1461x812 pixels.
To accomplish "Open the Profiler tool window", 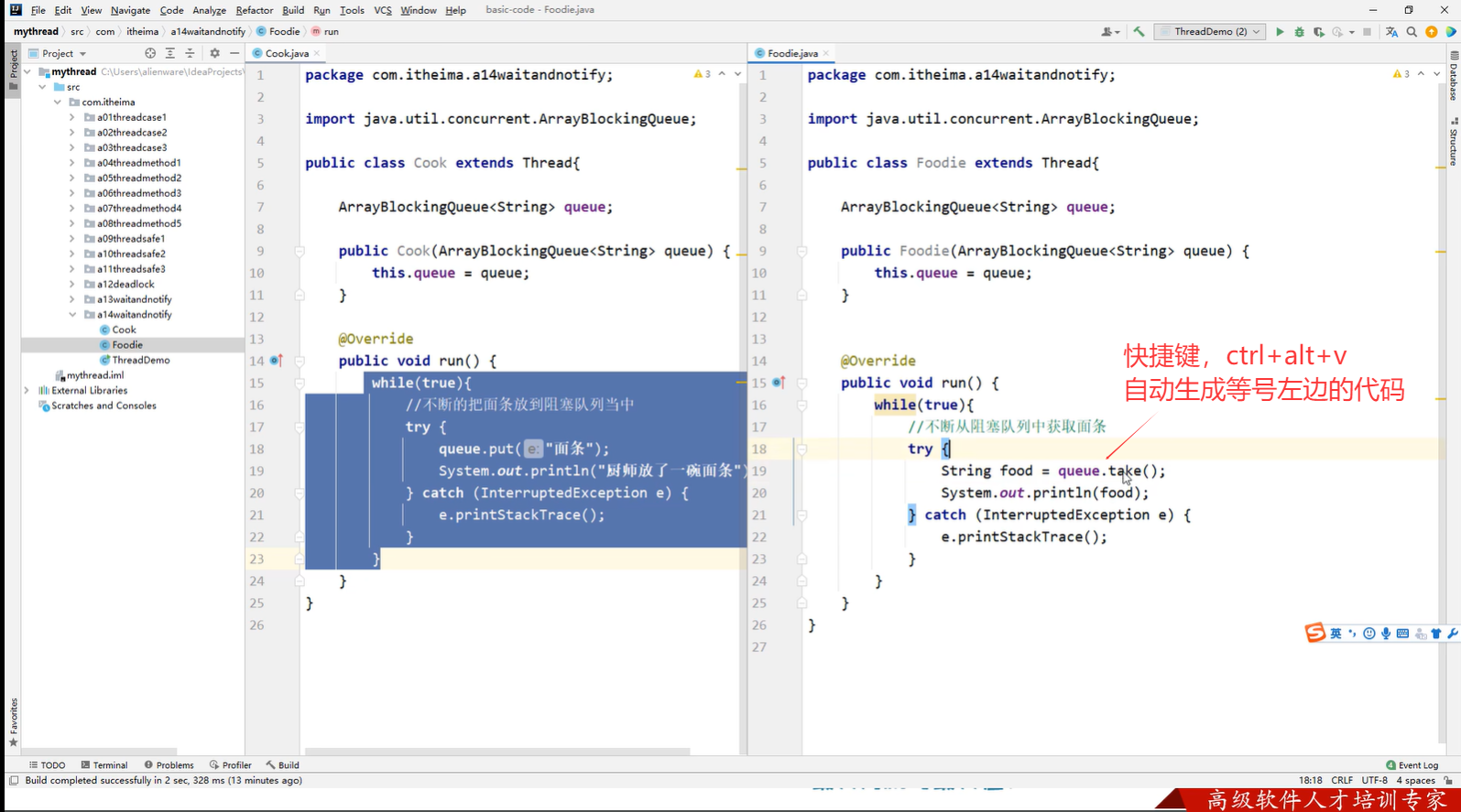I will pos(230,765).
